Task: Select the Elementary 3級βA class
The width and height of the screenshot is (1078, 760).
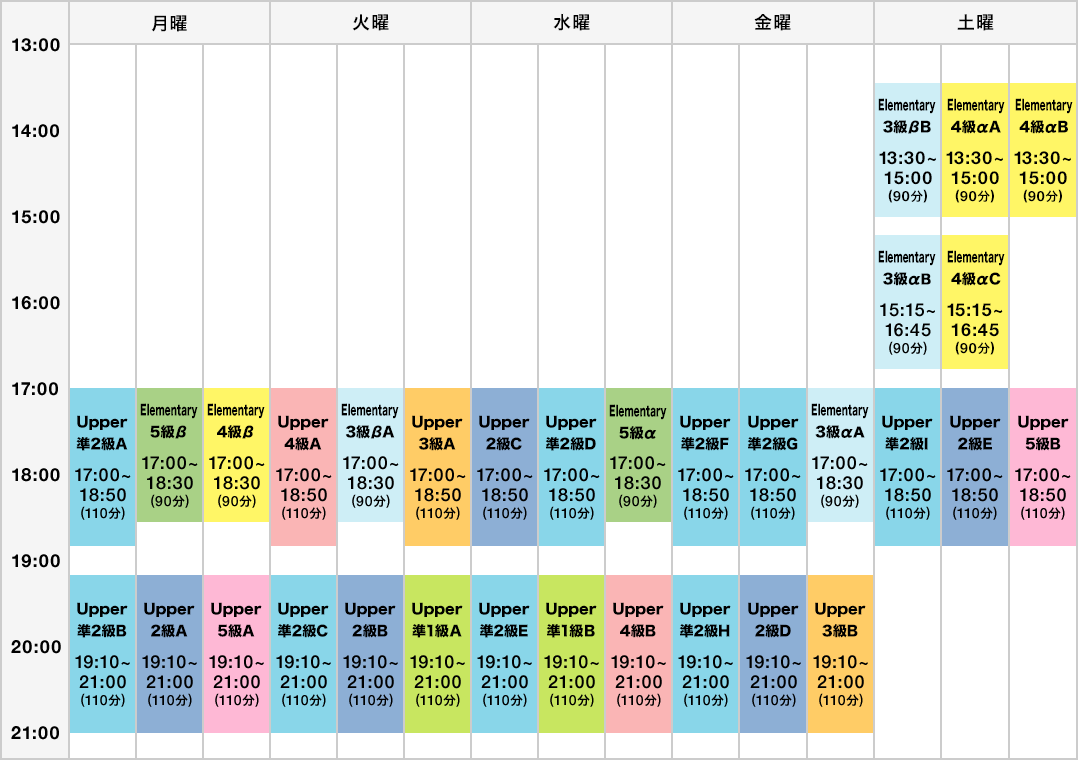Action: 370,455
